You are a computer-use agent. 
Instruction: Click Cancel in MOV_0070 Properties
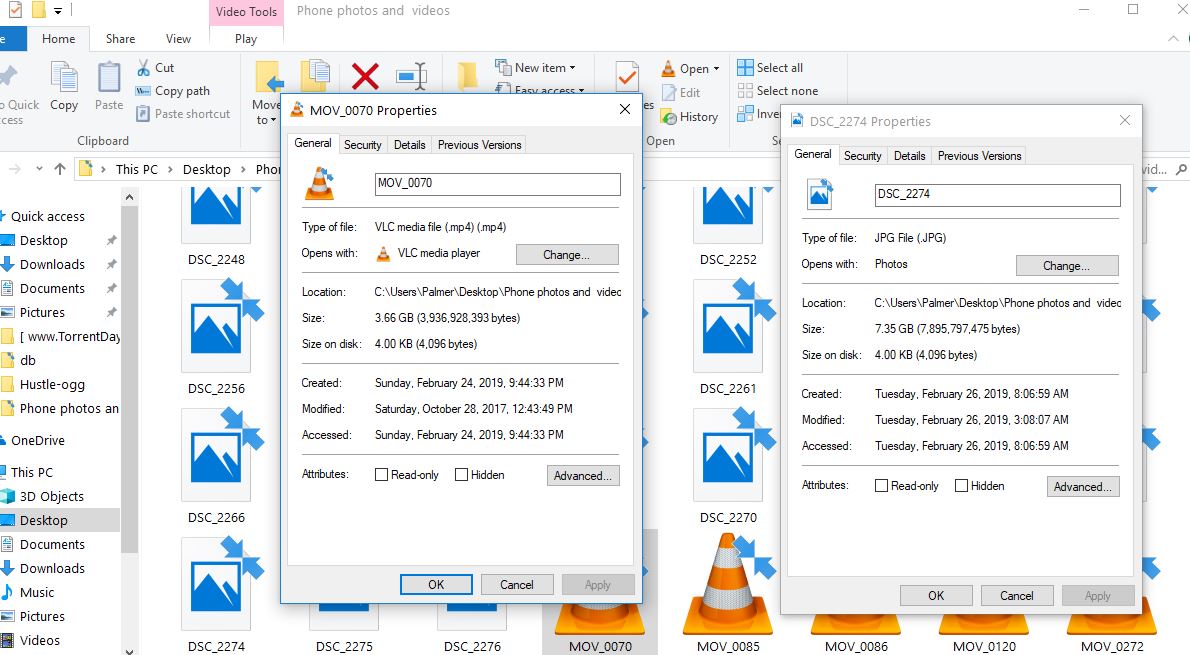[517, 584]
